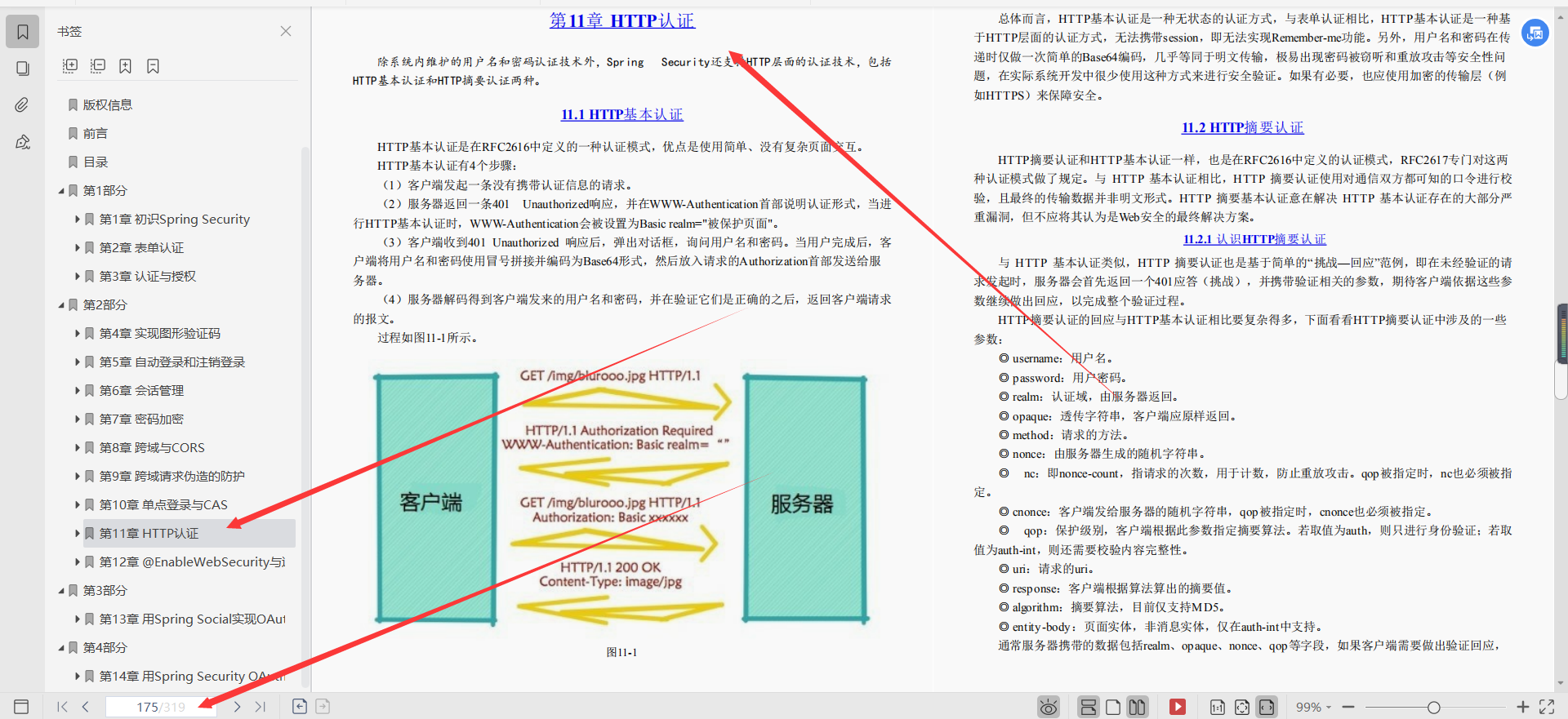The height and width of the screenshot is (719, 1568).
Task: Follow the 11.1 HTTP基本认证 heading link
Action: pyautogui.click(x=621, y=115)
